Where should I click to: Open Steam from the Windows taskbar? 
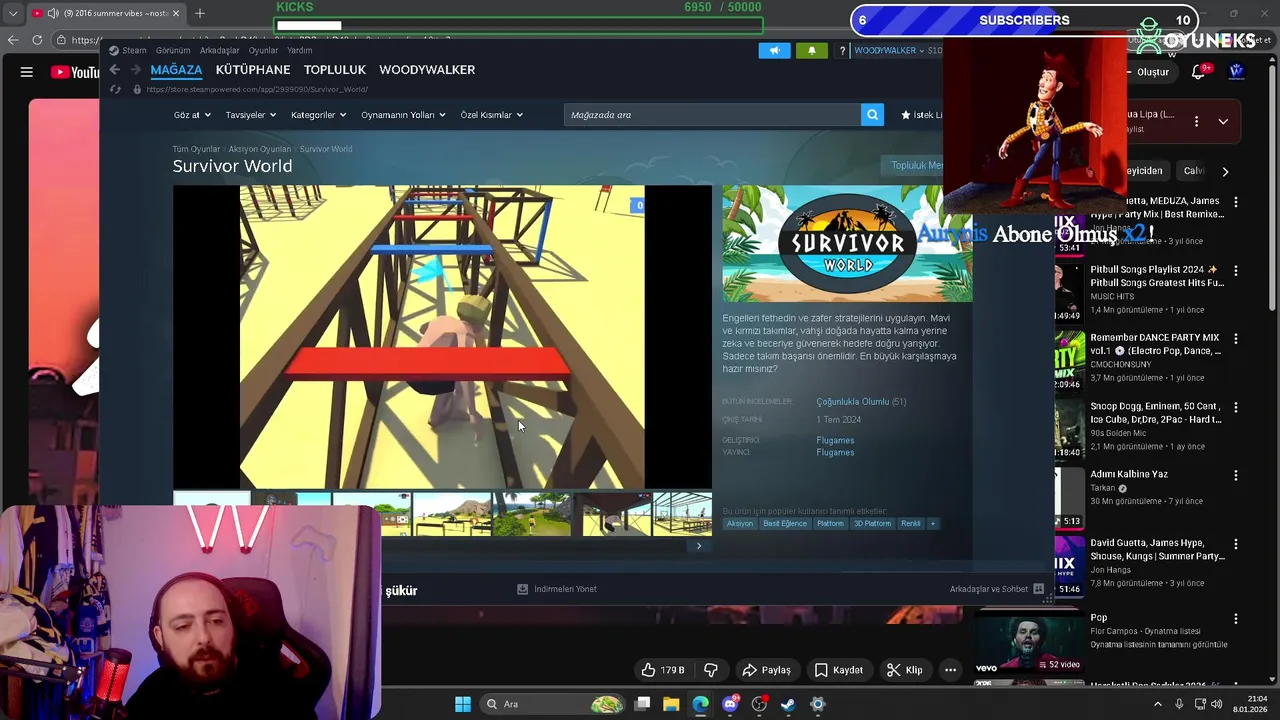click(788, 704)
